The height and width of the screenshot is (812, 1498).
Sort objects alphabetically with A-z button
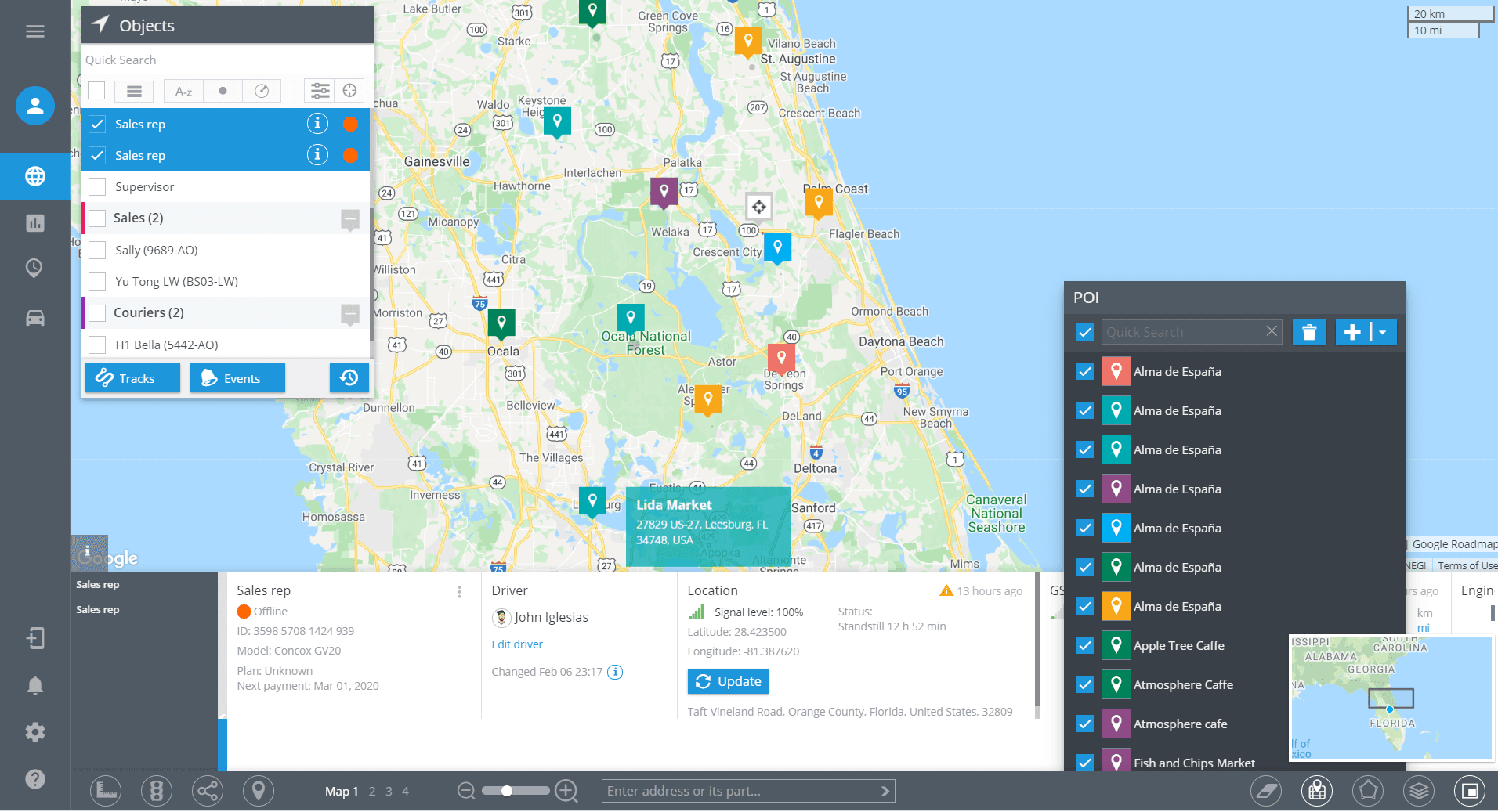[183, 92]
